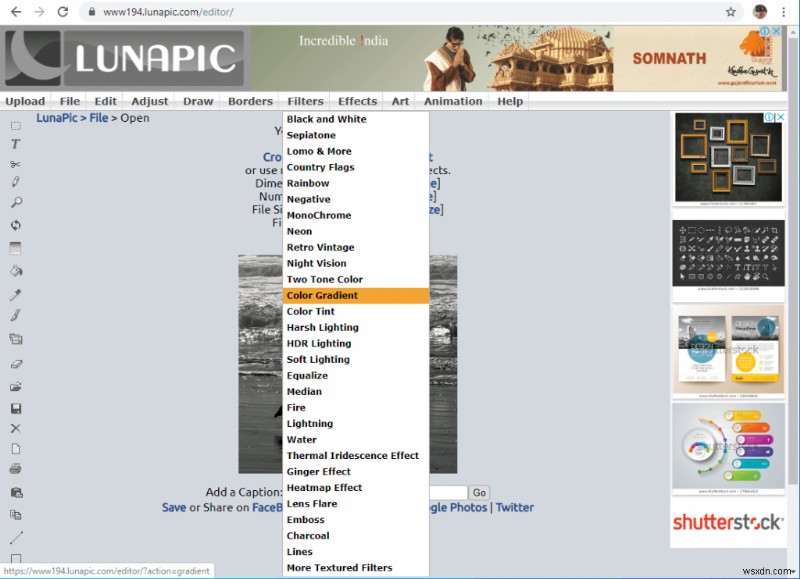Click the printer icon
Viewport: 800px width, 579px height.
16,469
